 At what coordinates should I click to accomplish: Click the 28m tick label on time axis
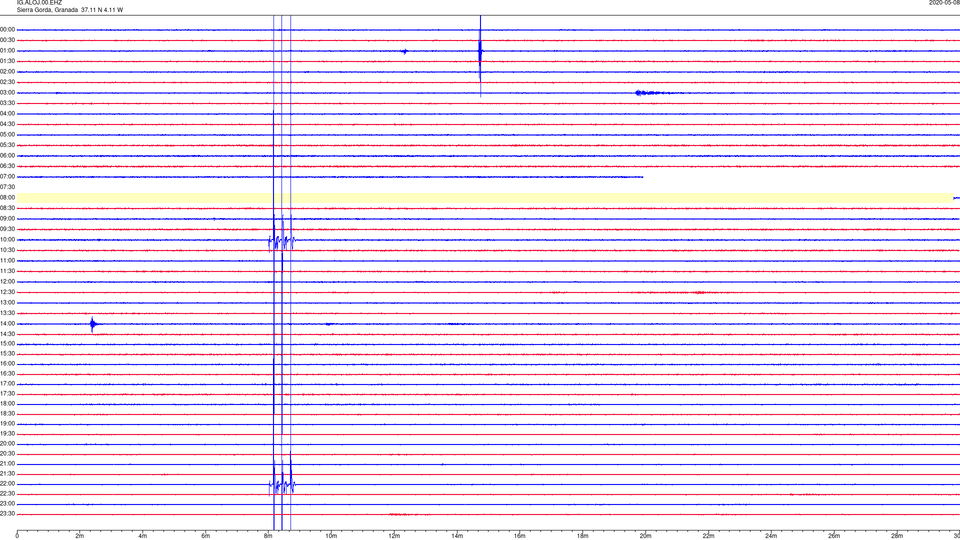point(897,536)
